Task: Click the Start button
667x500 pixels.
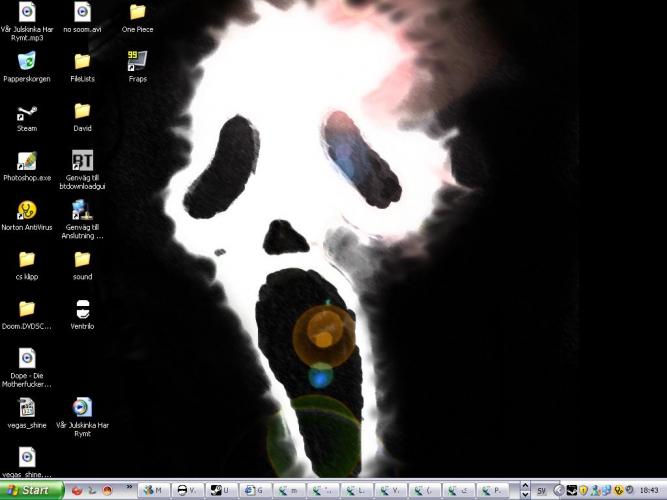Action: click(32, 490)
